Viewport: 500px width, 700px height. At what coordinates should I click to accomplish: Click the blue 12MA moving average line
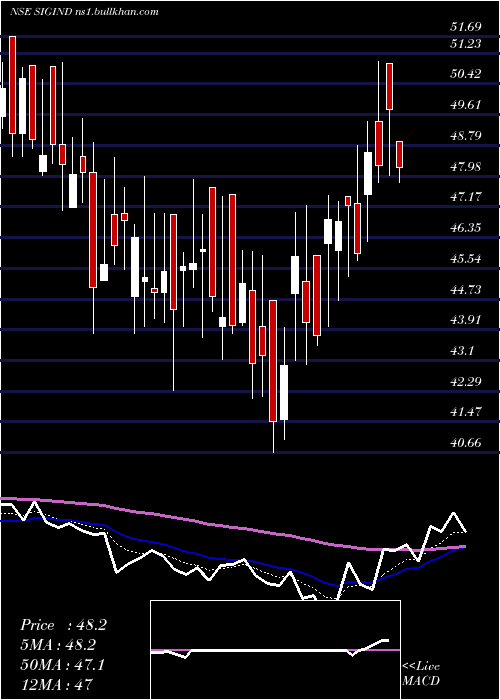[x=232, y=559]
